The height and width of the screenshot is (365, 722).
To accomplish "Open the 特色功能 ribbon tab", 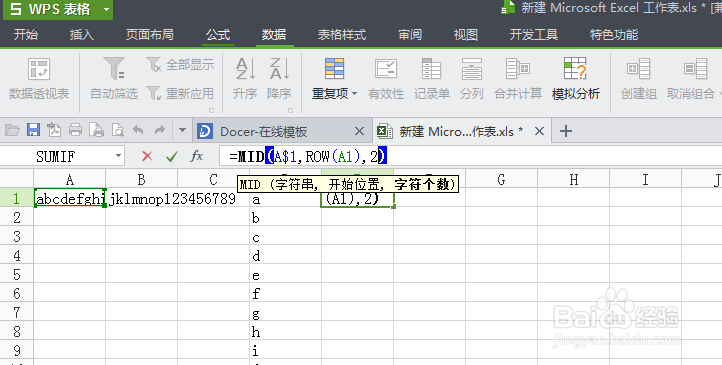I will click(x=614, y=35).
